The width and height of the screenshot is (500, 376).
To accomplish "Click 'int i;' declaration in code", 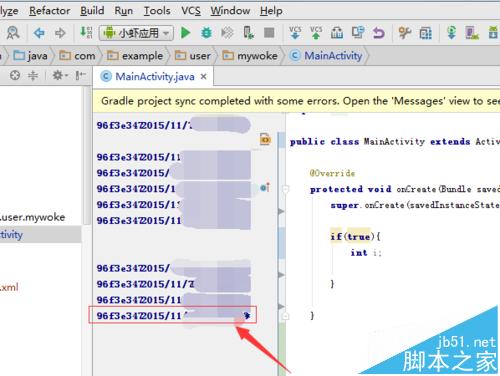I will coord(366,253).
